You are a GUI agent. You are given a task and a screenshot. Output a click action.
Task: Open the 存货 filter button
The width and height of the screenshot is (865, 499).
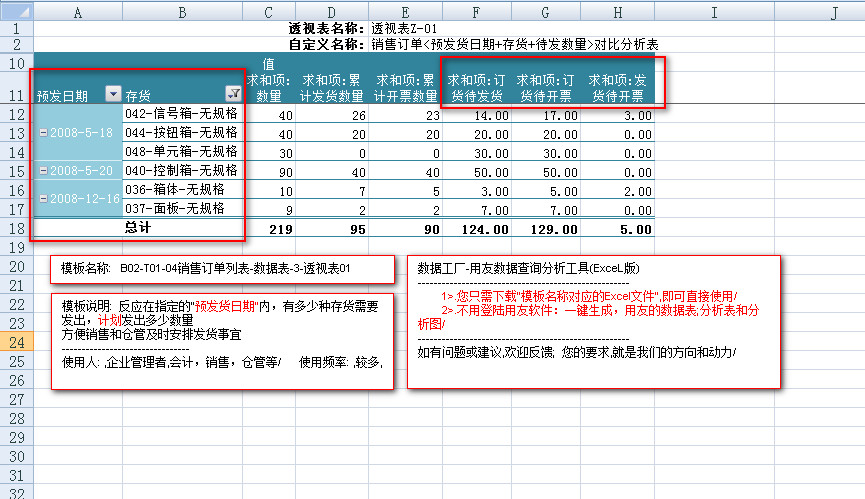(x=233, y=94)
